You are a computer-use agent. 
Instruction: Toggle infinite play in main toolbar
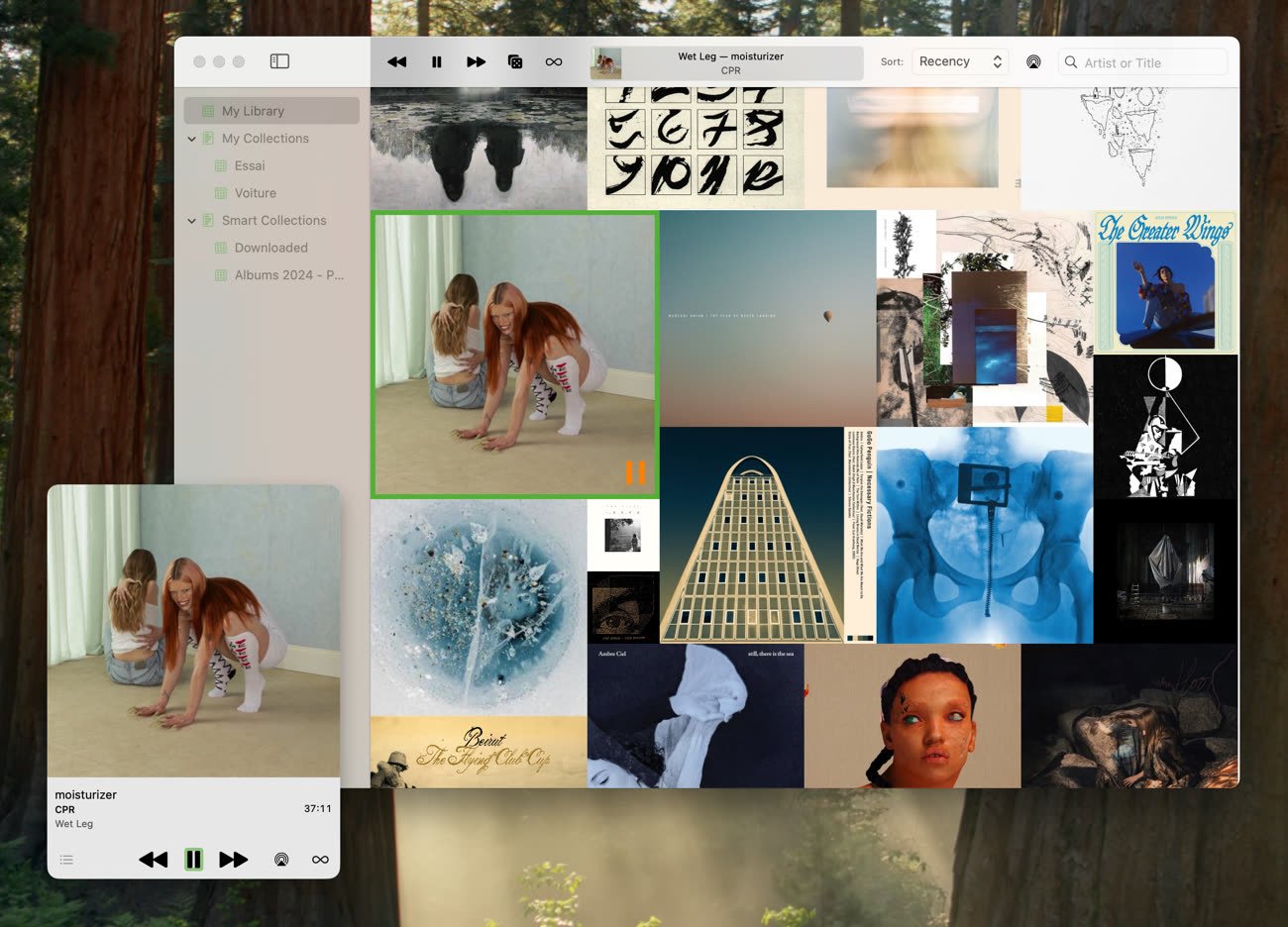click(x=554, y=62)
